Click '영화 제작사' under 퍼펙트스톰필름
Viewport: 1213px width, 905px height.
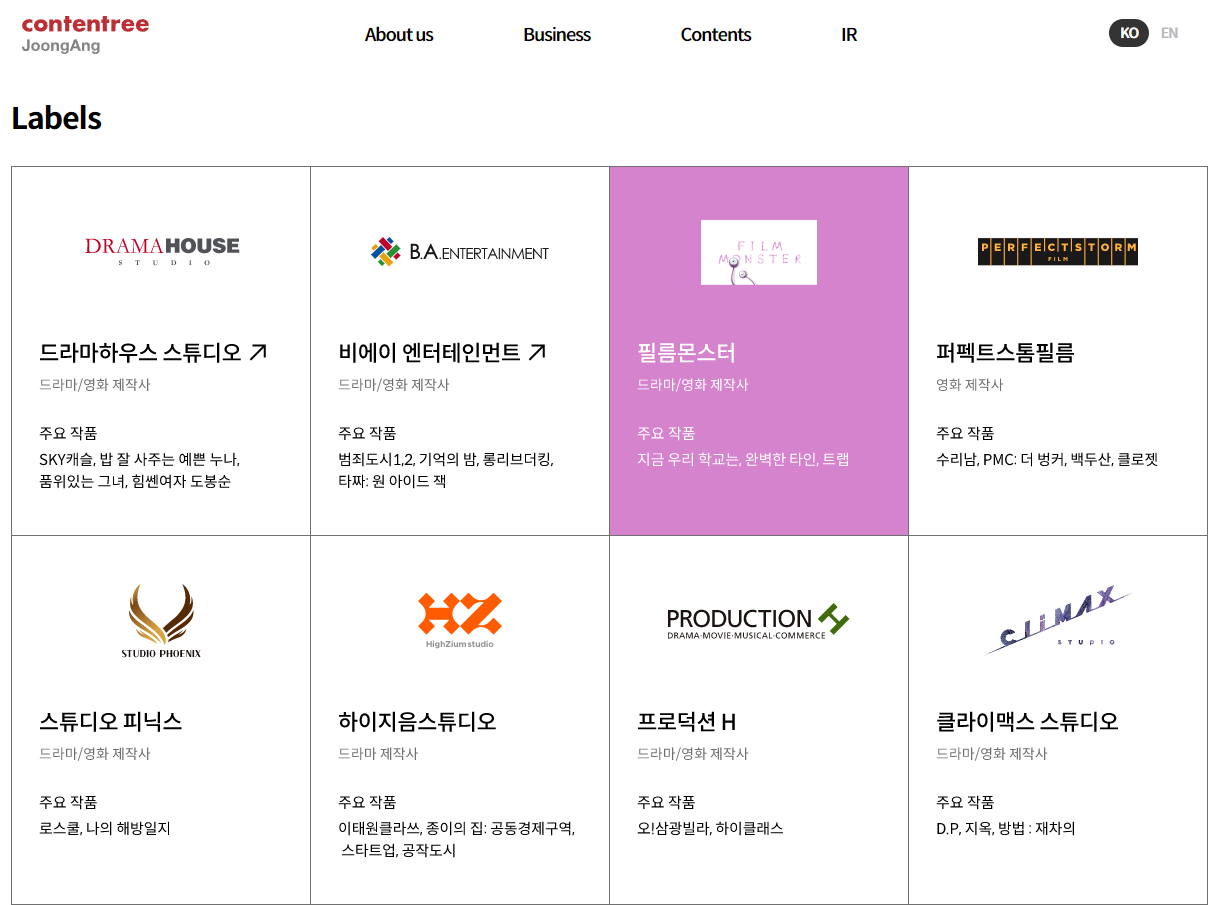[970, 385]
